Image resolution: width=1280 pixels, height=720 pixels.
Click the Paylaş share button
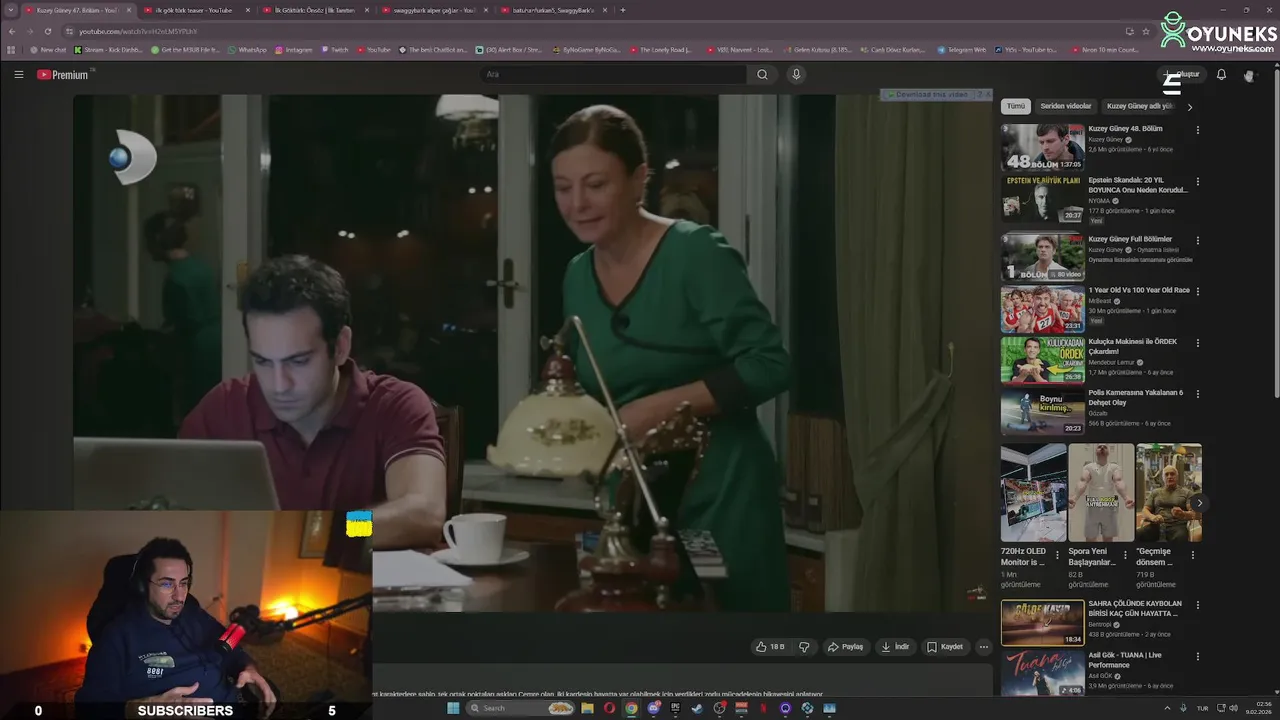[x=846, y=647]
